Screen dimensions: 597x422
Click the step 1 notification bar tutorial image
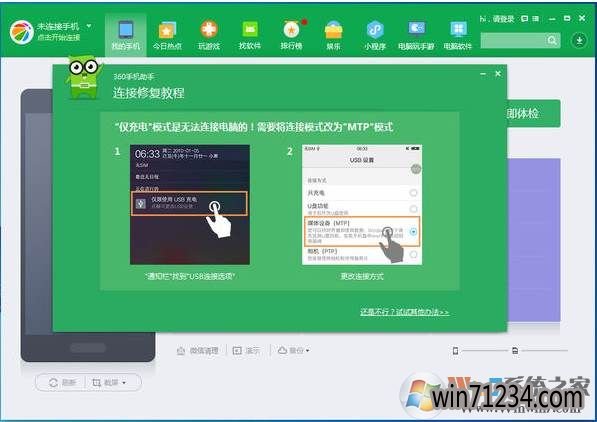pos(190,205)
